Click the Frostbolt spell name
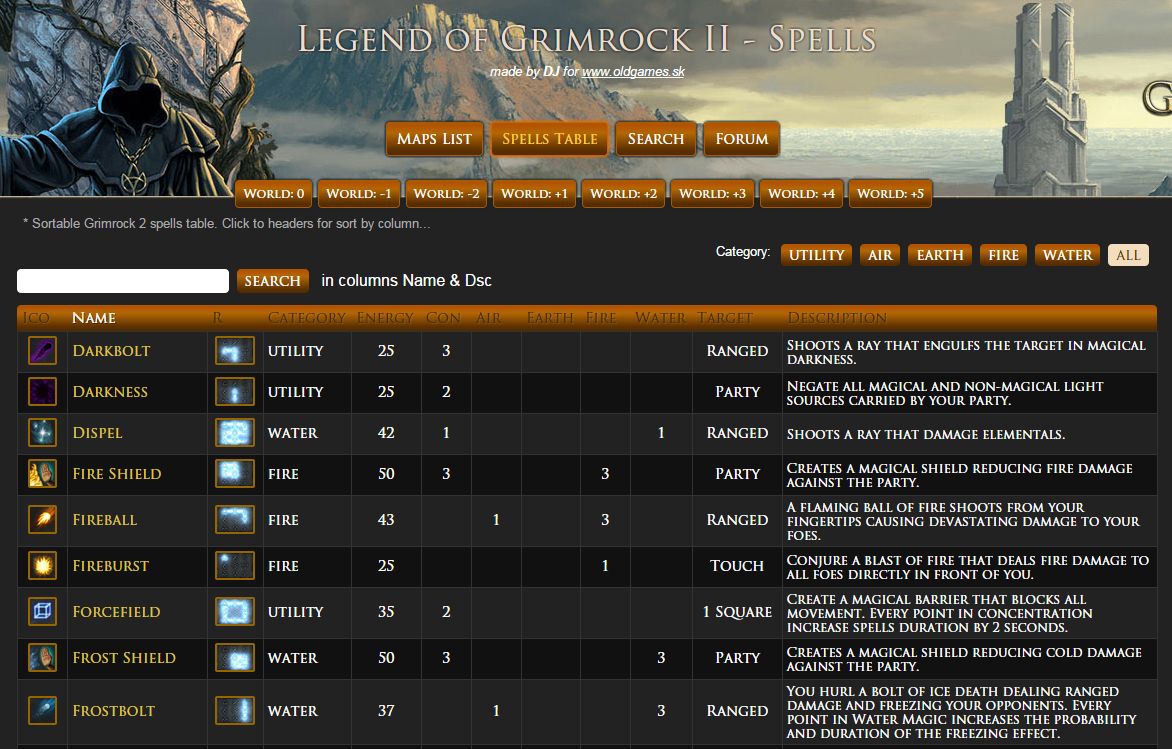 click(114, 711)
